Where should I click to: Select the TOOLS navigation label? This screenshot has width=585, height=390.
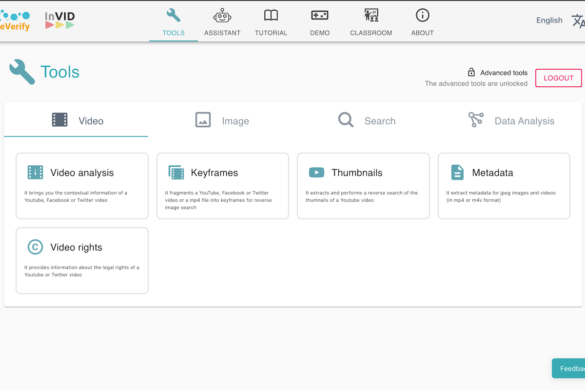coord(173,33)
